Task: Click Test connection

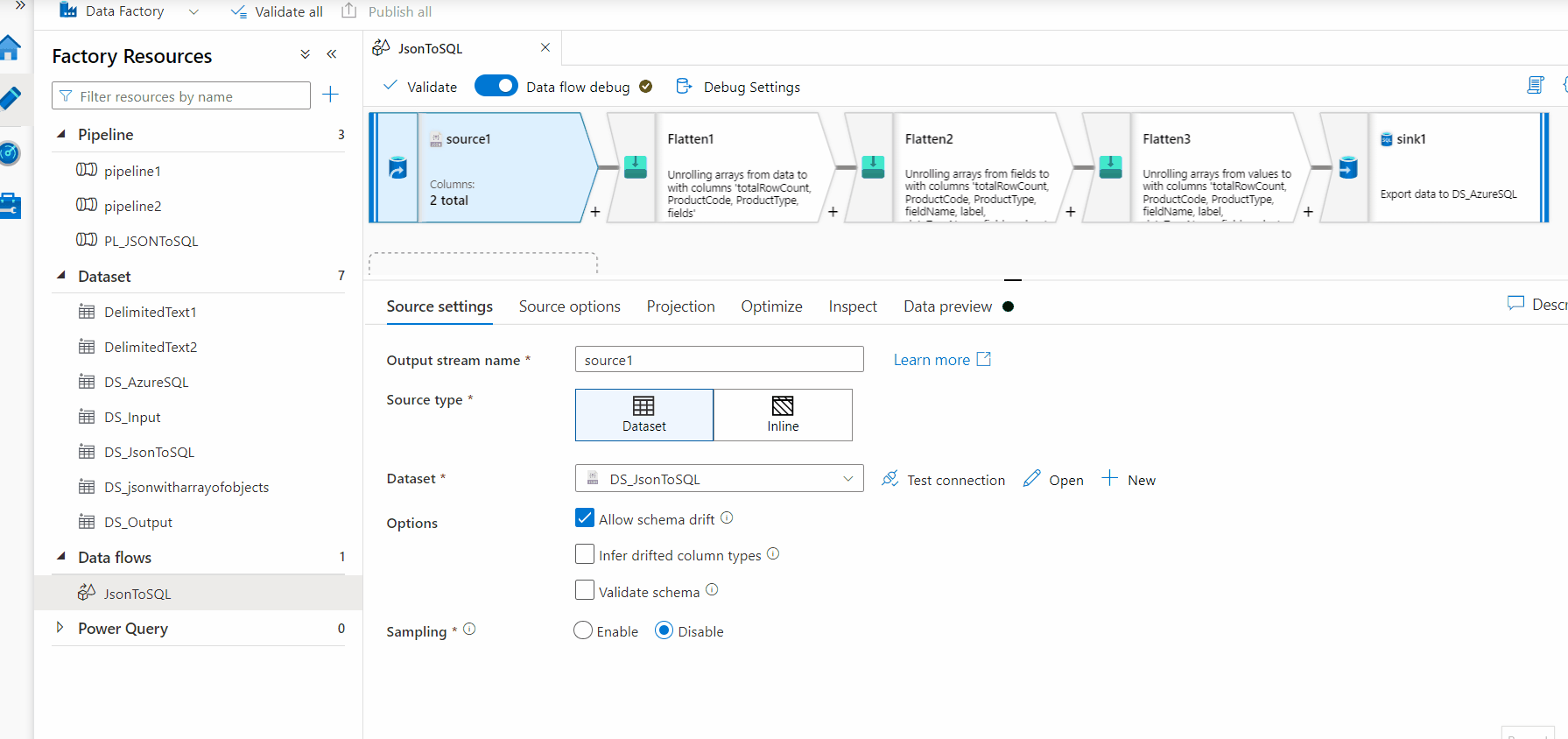Action: [944, 480]
